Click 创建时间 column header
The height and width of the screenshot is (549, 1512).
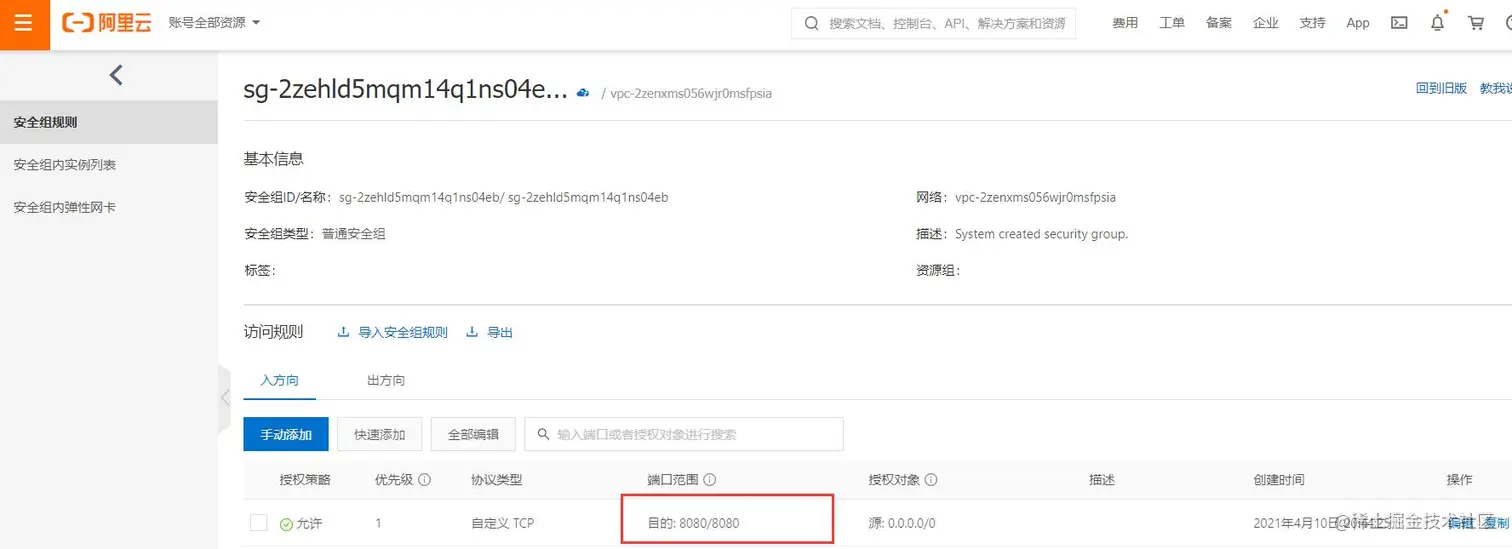[1278, 480]
